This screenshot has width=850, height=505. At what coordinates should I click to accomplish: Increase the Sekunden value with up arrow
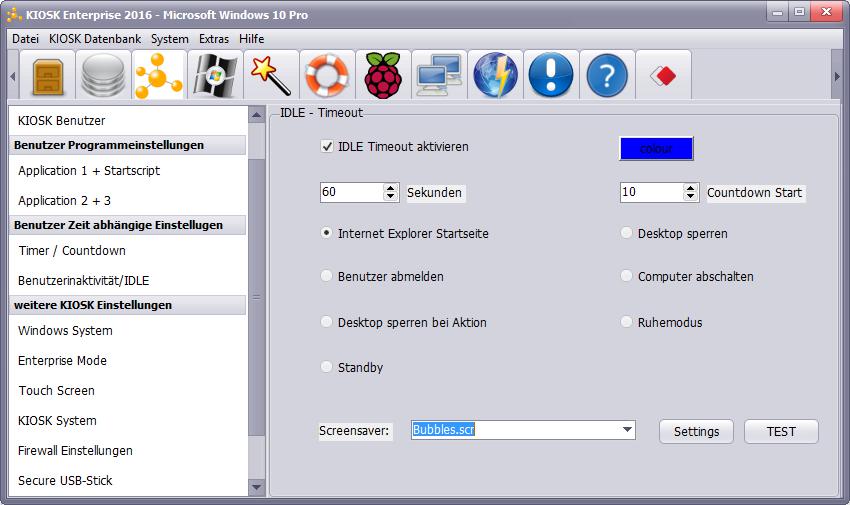(x=390, y=187)
